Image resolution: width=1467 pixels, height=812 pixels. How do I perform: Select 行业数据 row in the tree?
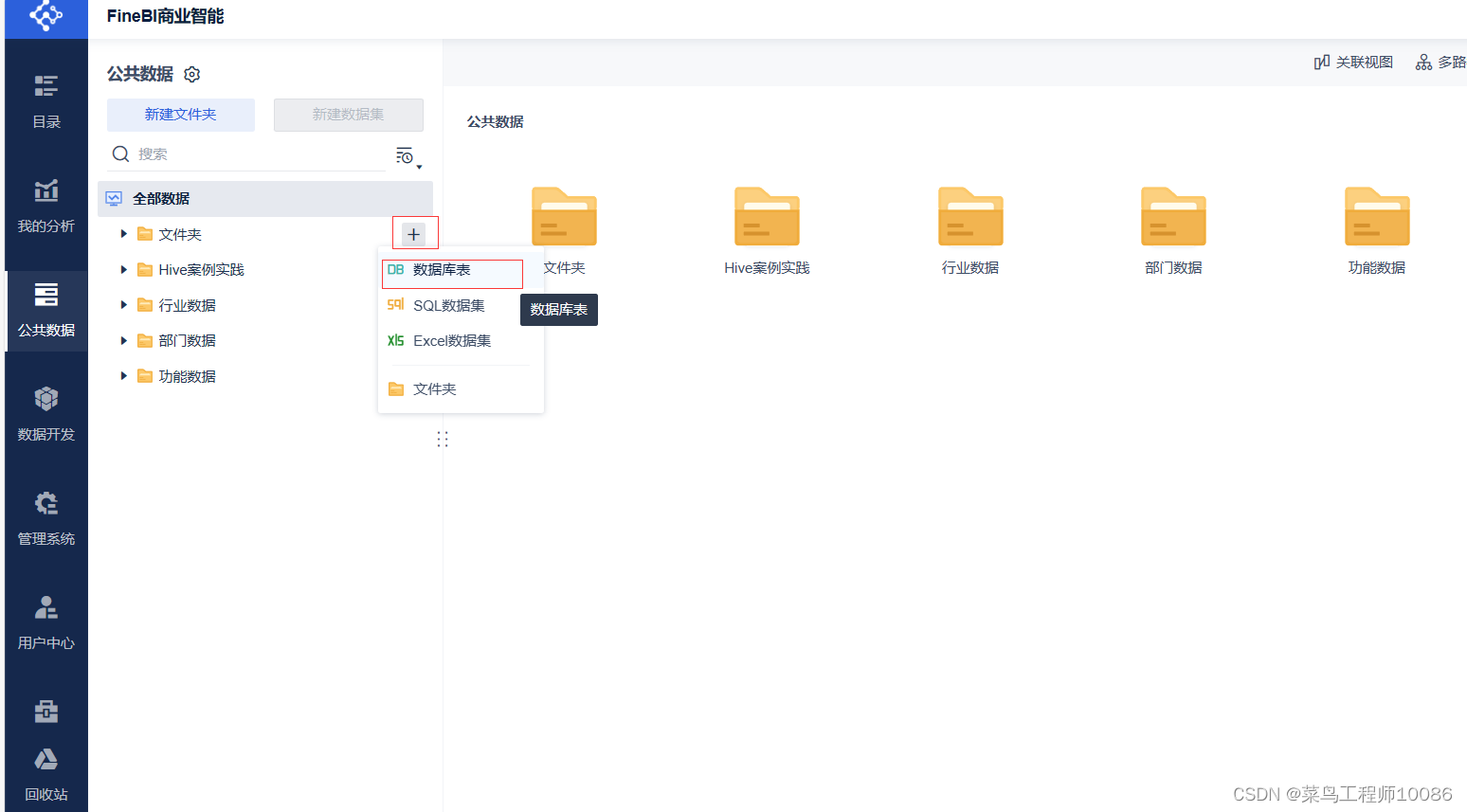point(237,305)
